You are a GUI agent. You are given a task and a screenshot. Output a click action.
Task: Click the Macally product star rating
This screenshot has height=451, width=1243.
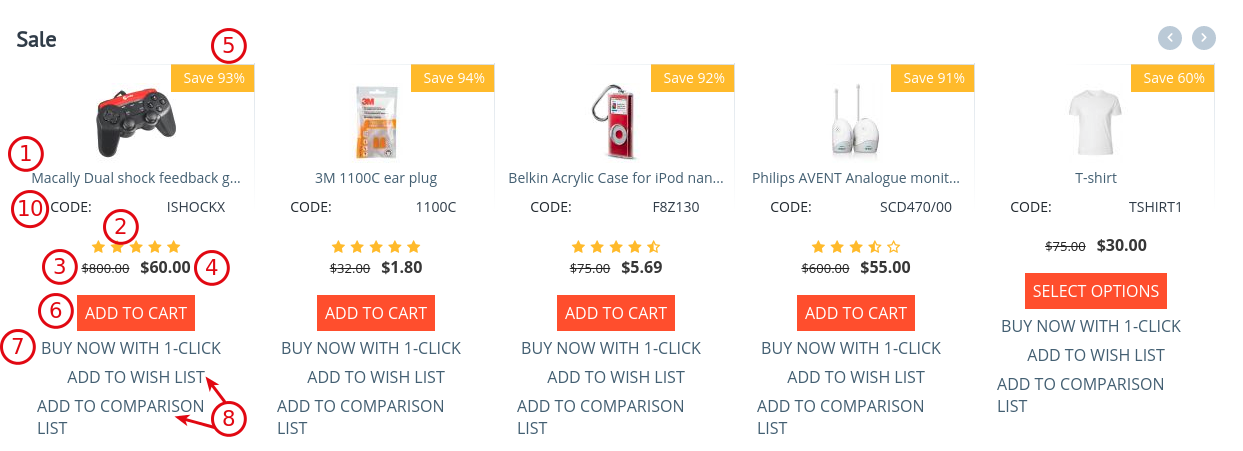pos(136,246)
